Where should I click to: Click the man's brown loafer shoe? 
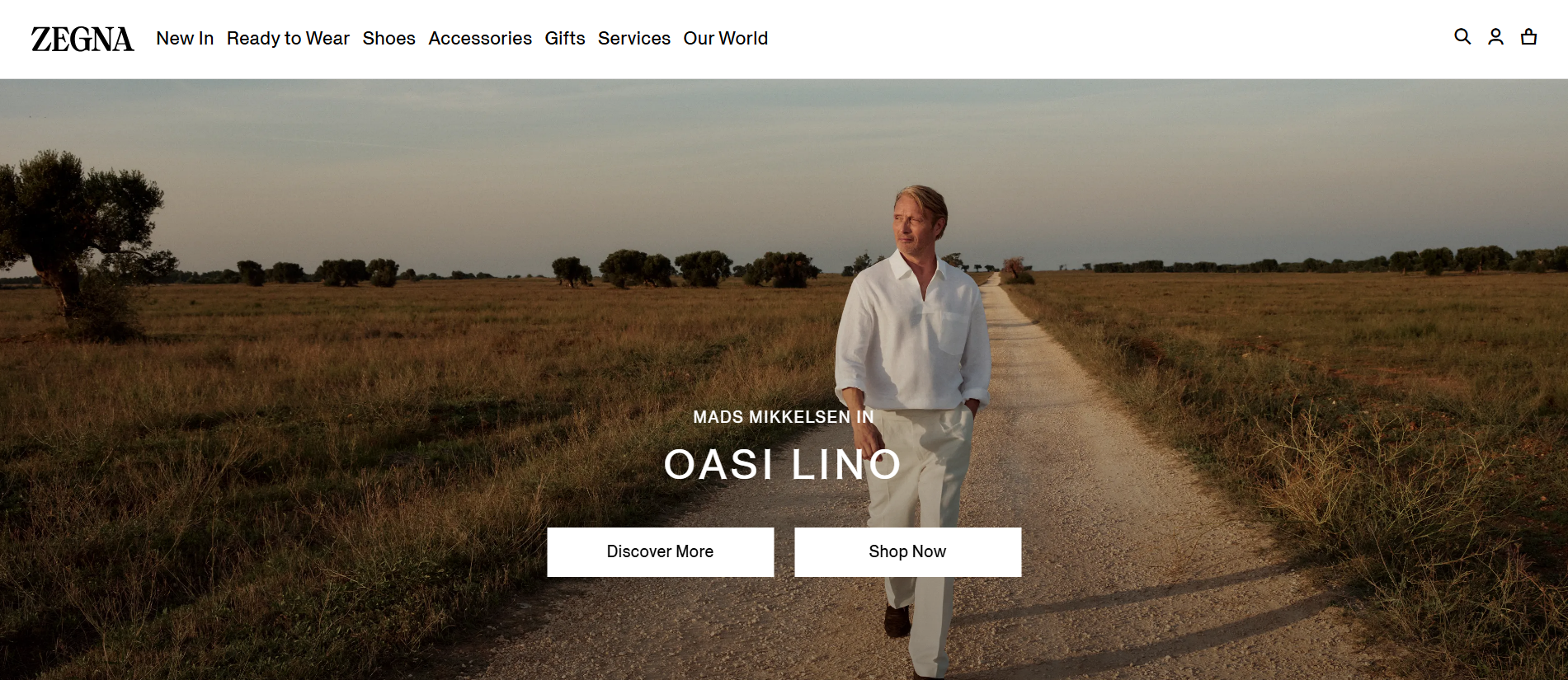pos(898,620)
